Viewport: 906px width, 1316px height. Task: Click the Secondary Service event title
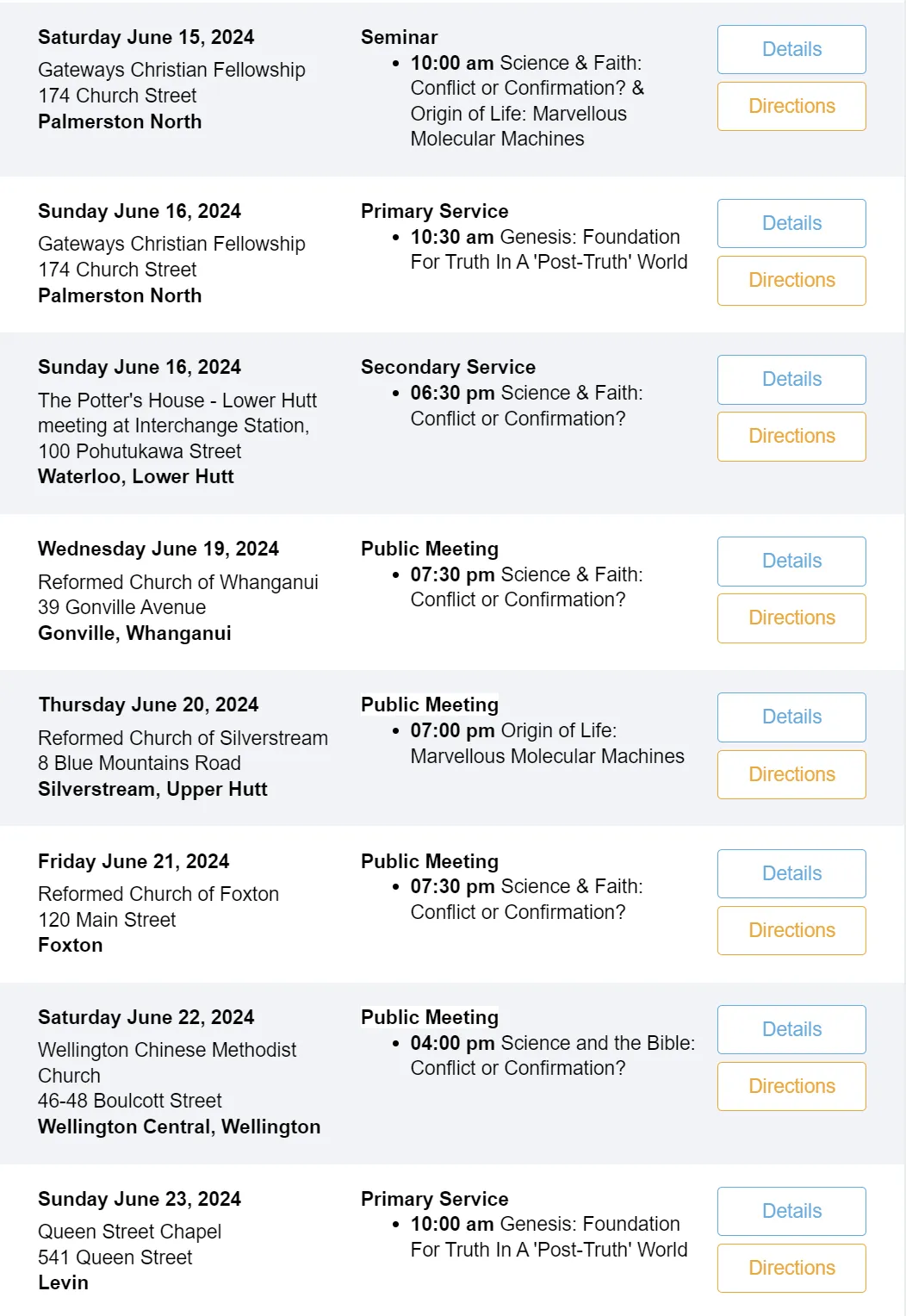click(448, 367)
